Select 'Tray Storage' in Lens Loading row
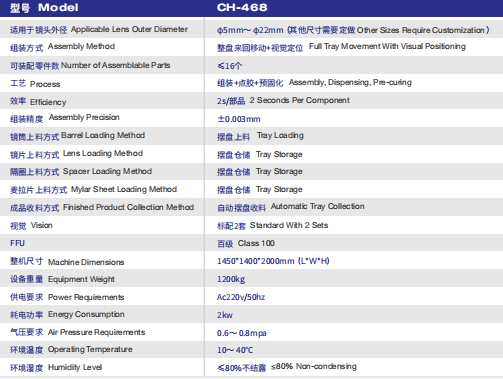 (x=279, y=154)
